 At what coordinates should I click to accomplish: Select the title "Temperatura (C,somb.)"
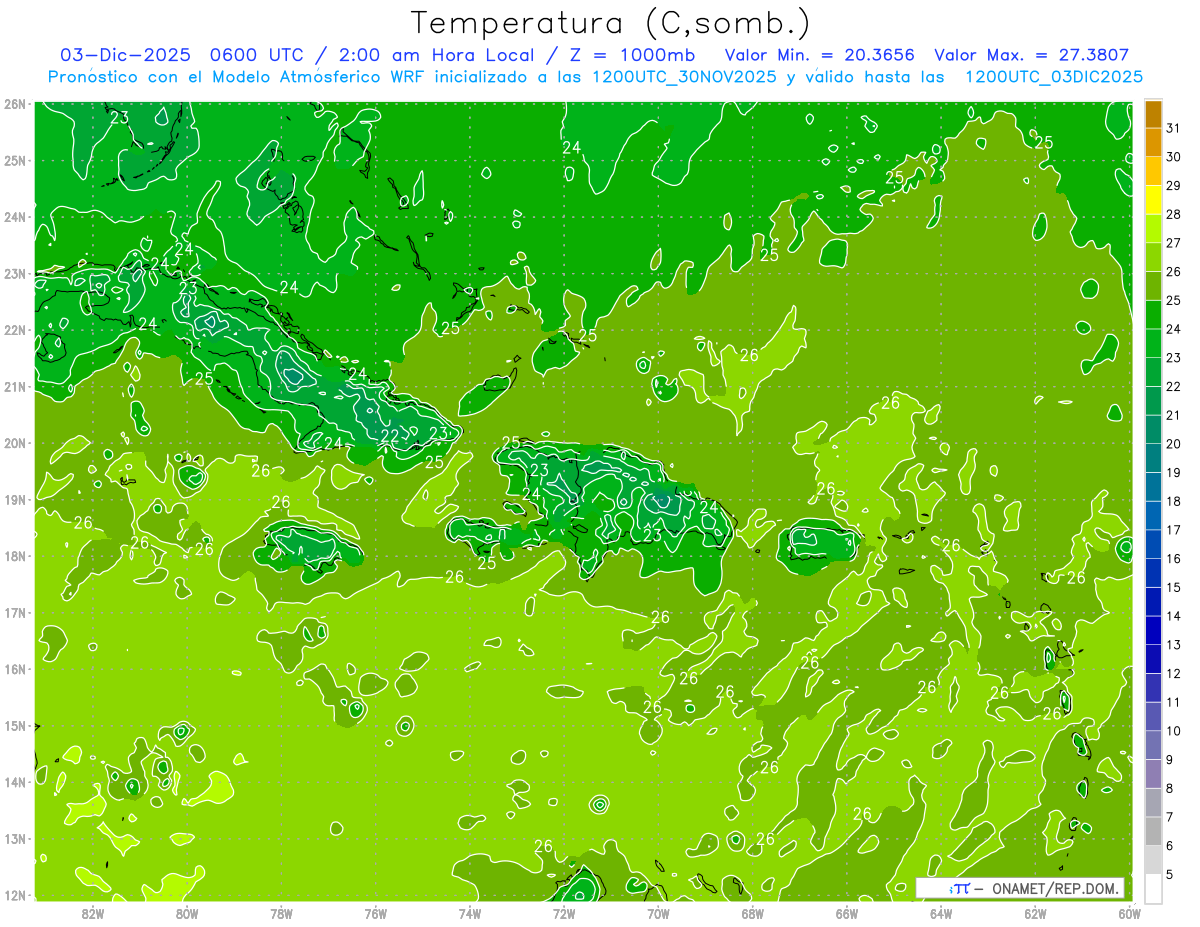click(x=611, y=23)
